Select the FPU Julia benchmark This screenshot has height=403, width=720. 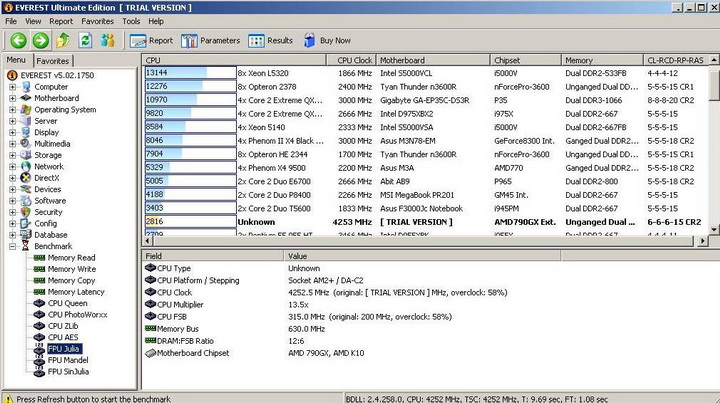64,349
